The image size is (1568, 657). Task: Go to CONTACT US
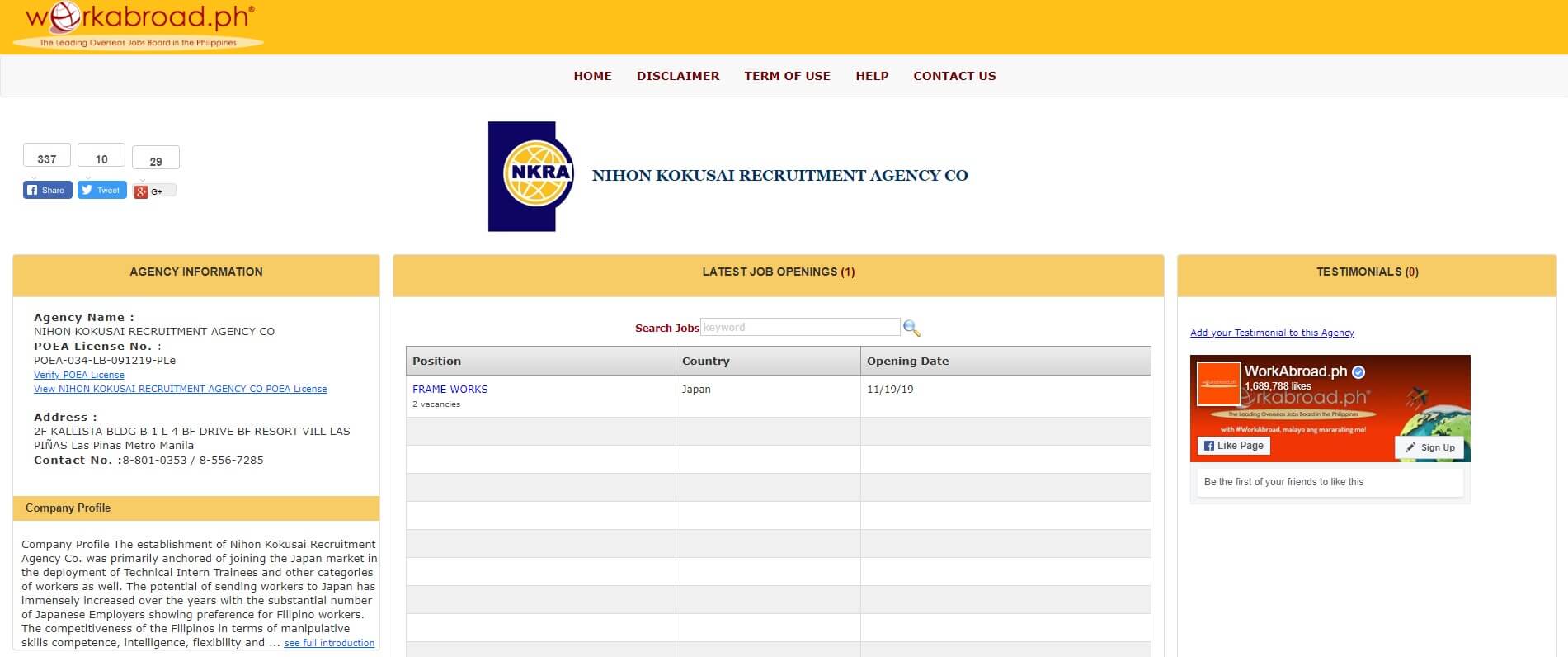tap(954, 76)
